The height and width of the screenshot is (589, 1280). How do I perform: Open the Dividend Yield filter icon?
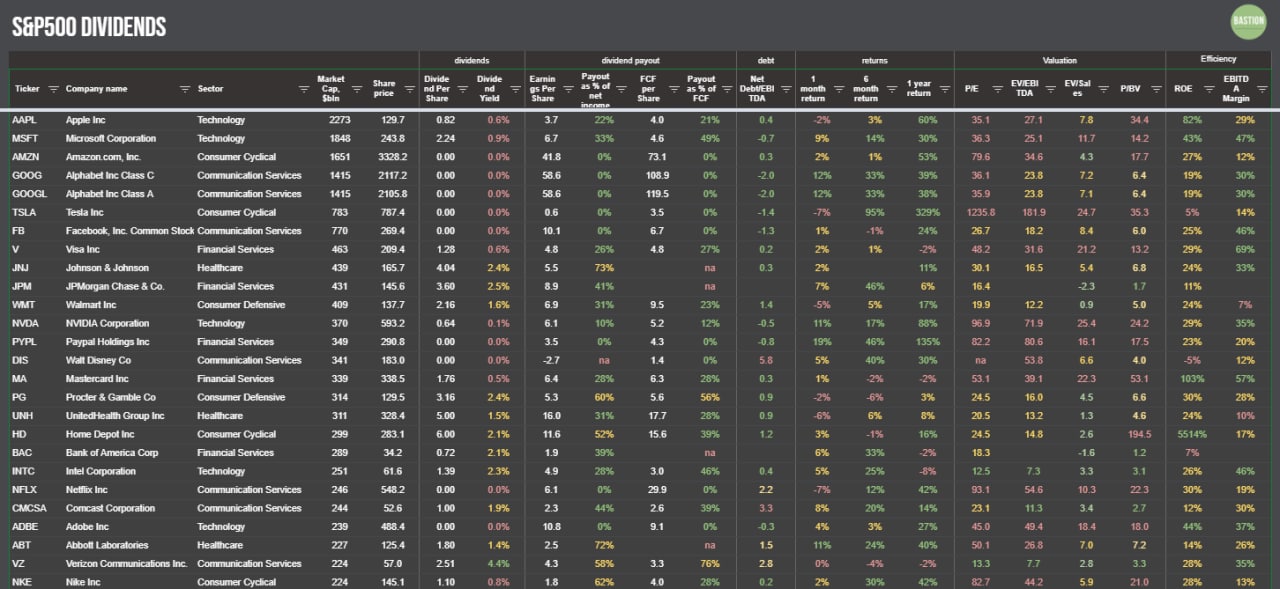pyautogui.click(x=514, y=89)
